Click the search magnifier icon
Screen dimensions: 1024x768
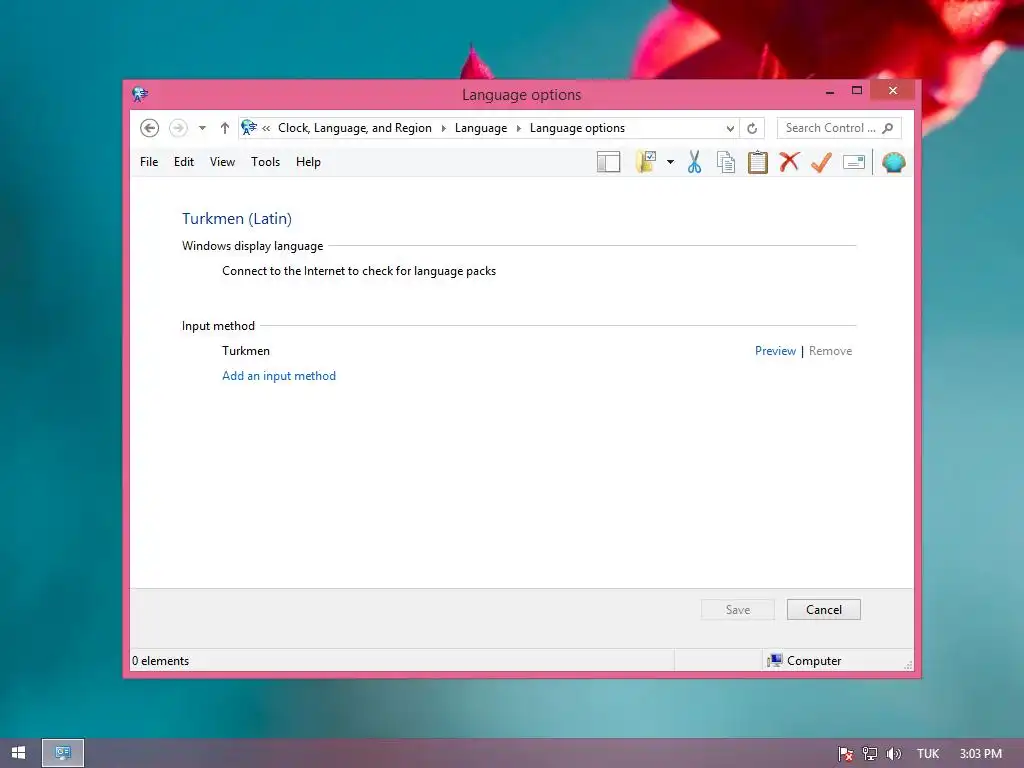(888, 128)
